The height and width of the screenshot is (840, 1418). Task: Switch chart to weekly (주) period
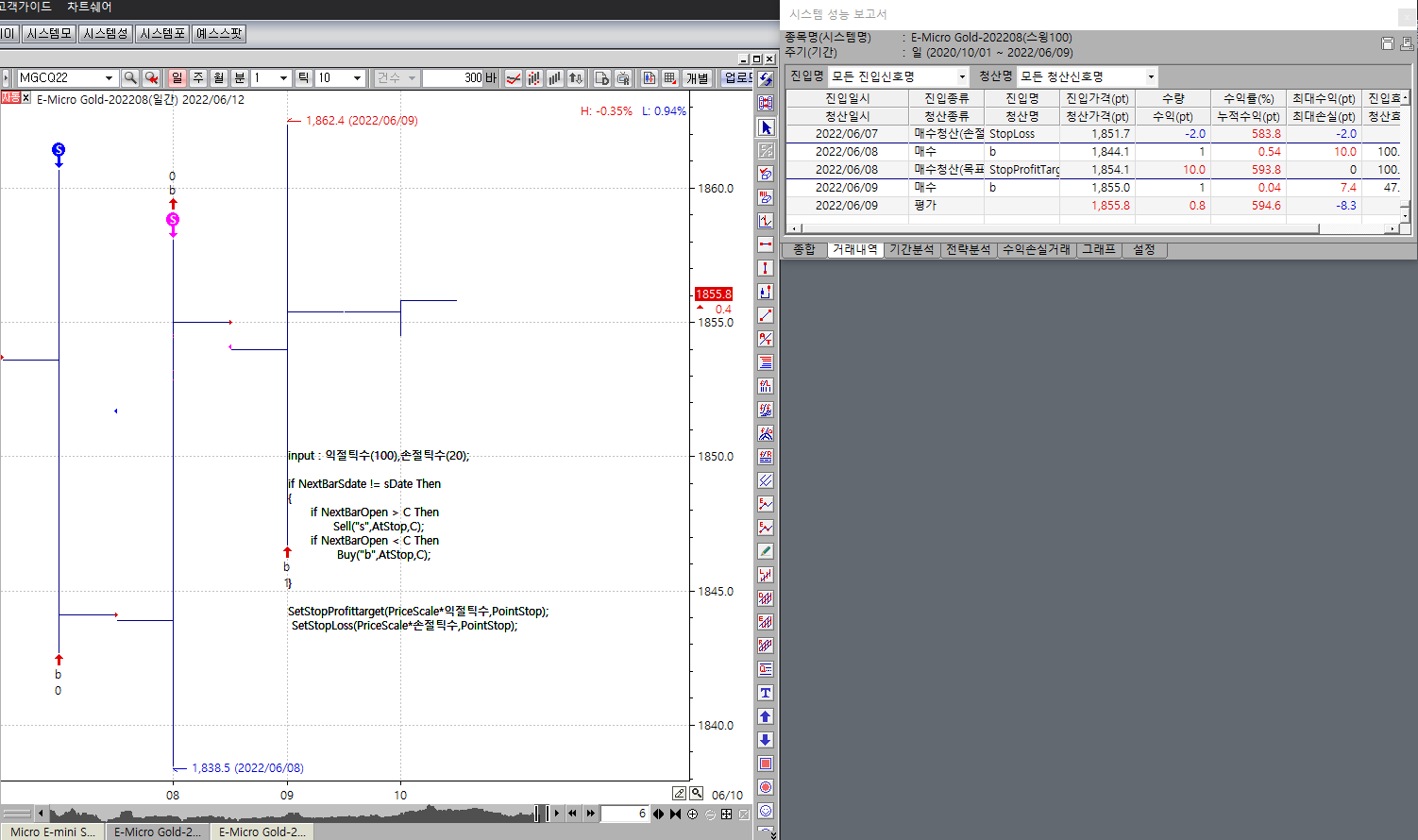198,78
